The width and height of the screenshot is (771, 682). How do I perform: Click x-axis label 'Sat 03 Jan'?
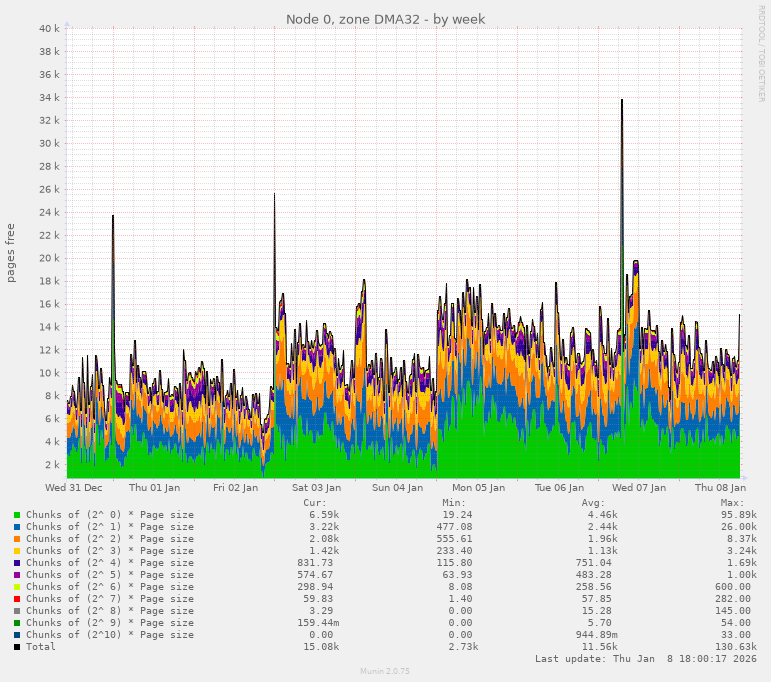(x=316, y=488)
